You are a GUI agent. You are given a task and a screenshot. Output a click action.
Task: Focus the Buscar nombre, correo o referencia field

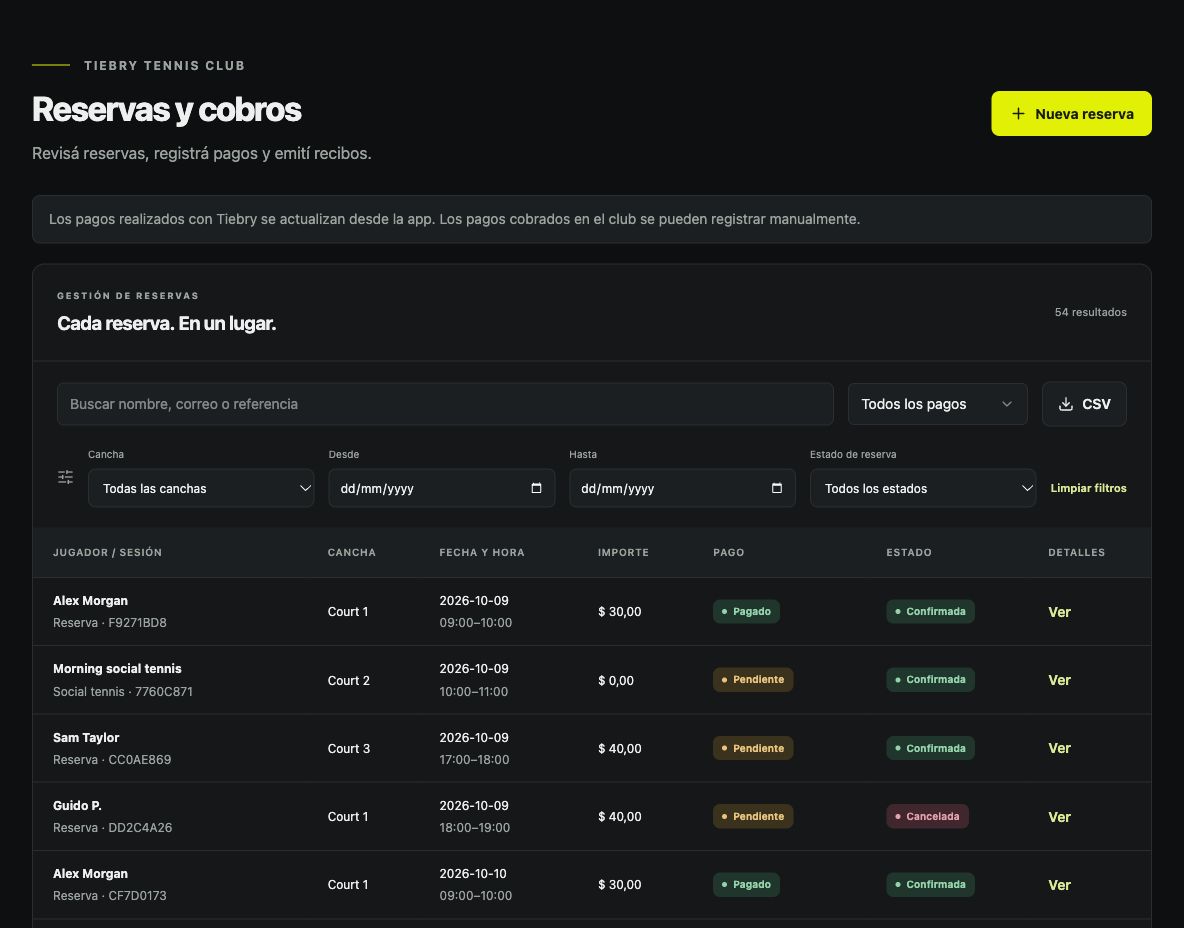(445, 404)
